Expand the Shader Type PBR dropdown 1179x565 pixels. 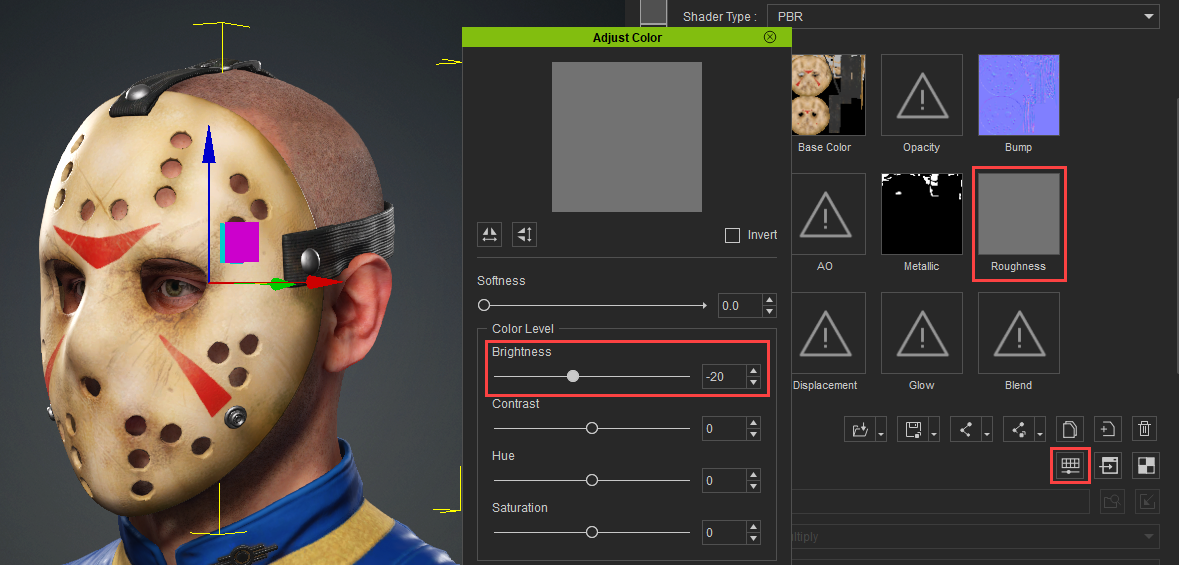[1149, 17]
